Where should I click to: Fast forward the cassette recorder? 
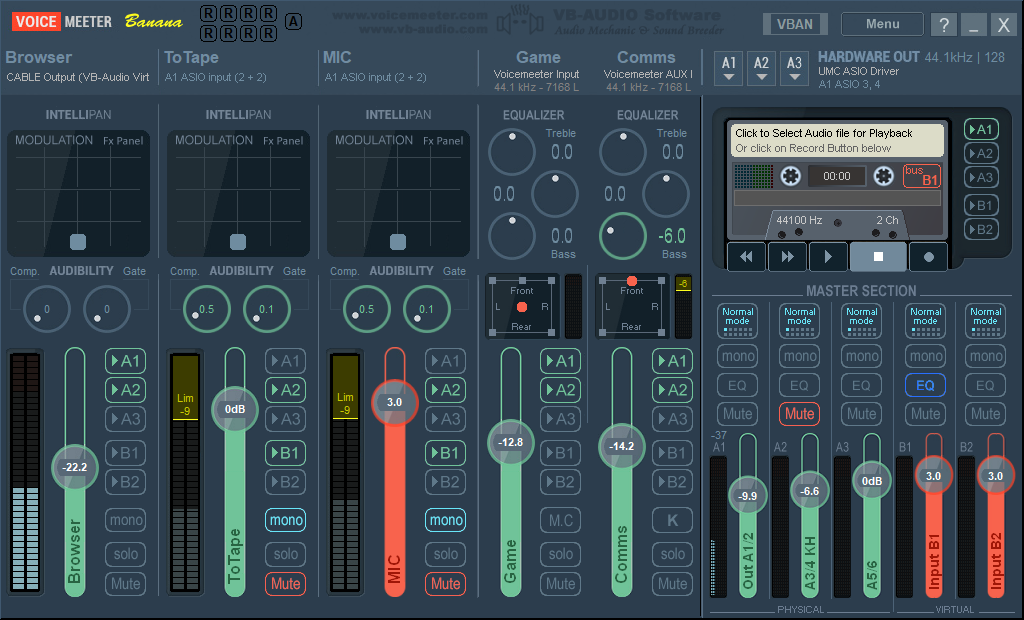pos(787,257)
